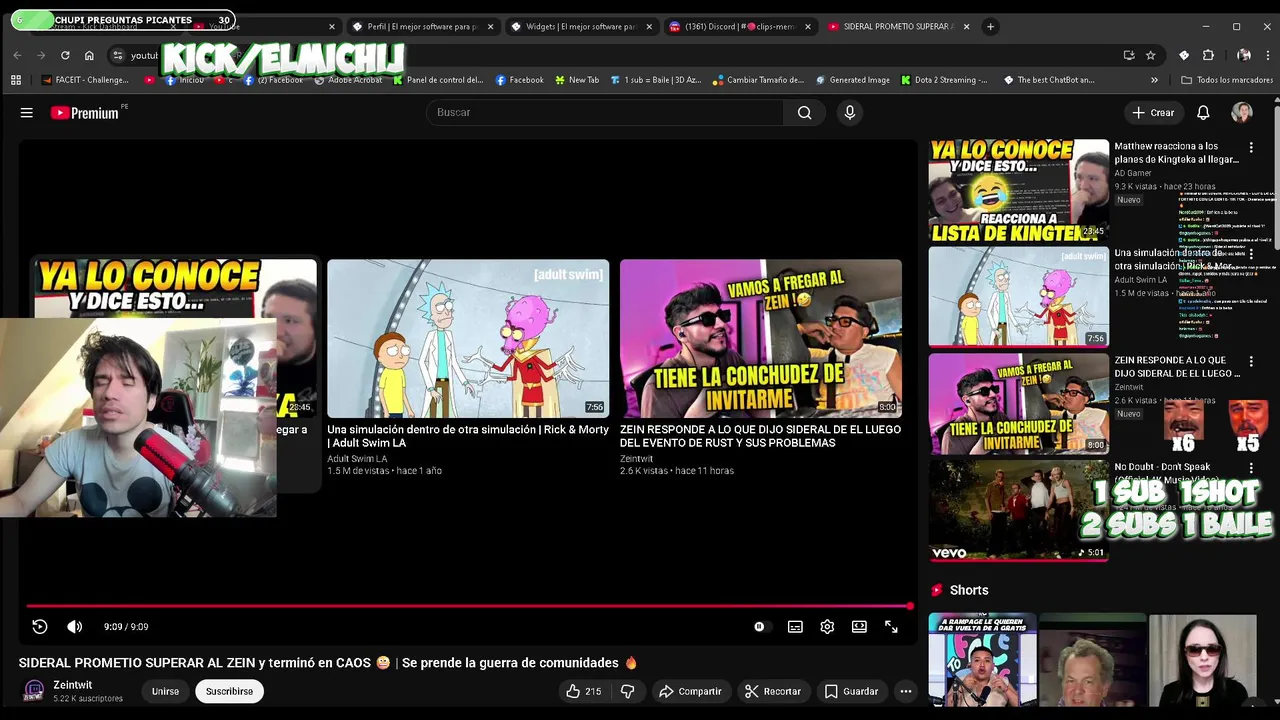Switch to the Widgets software browser tab
The image size is (1280, 720).
click(x=581, y=27)
